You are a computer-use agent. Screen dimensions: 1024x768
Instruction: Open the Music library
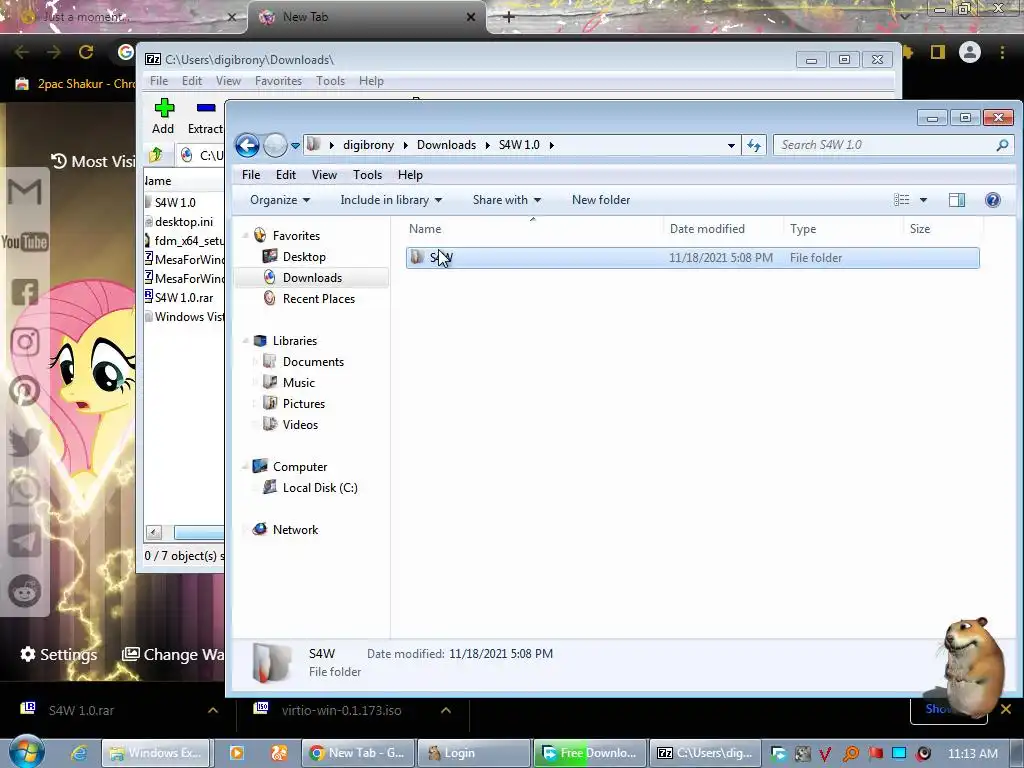click(x=298, y=383)
